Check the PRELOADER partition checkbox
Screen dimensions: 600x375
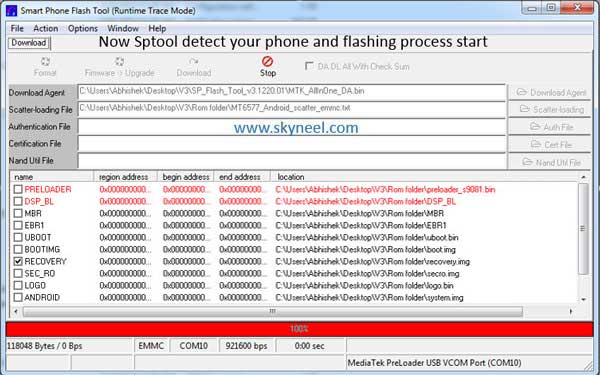[x=18, y=189]
